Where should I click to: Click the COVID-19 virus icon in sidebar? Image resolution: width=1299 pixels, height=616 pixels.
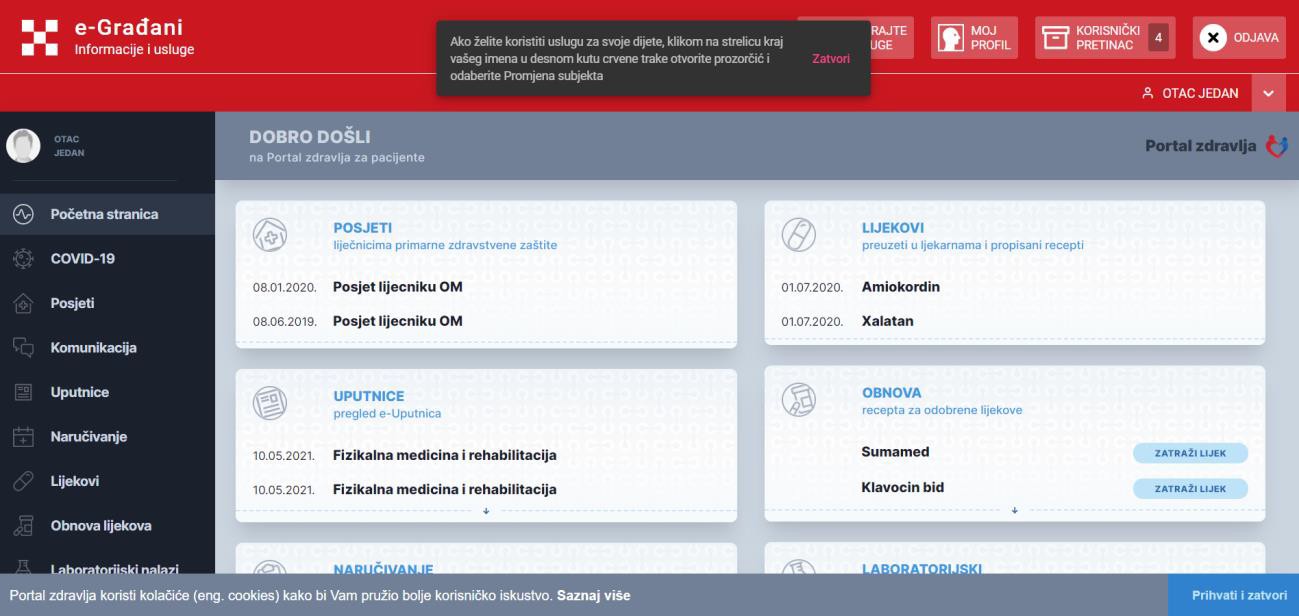23,259
